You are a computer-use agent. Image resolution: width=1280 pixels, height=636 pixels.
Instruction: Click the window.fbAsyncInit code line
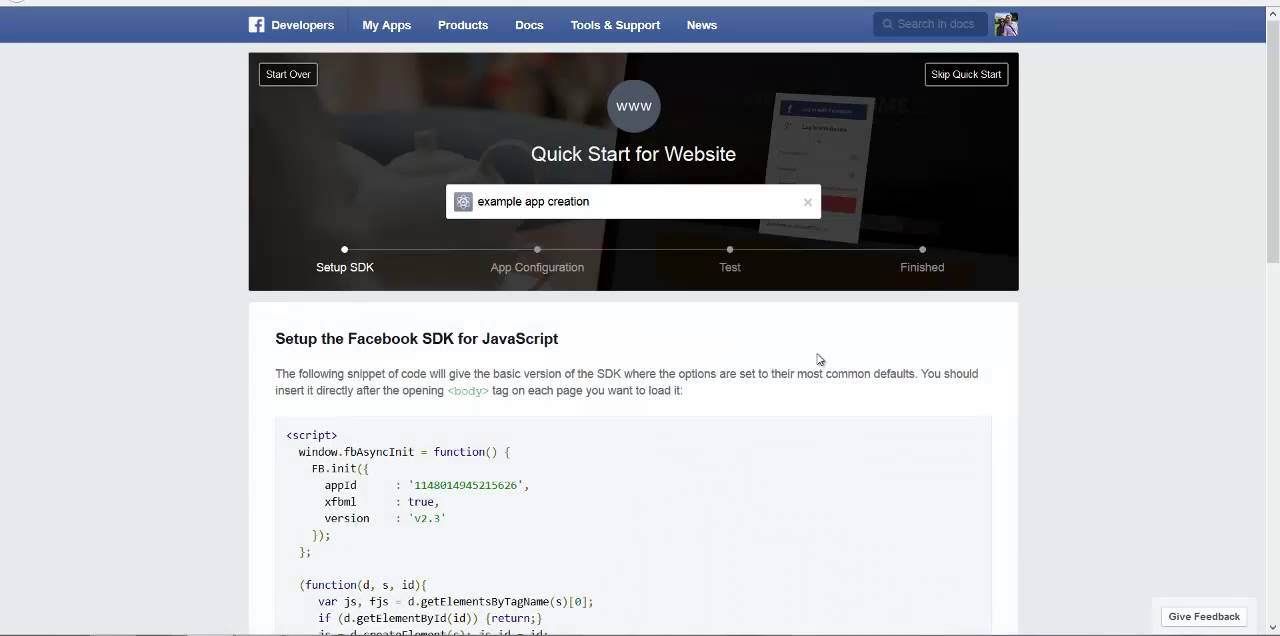(x=404, y=452)
